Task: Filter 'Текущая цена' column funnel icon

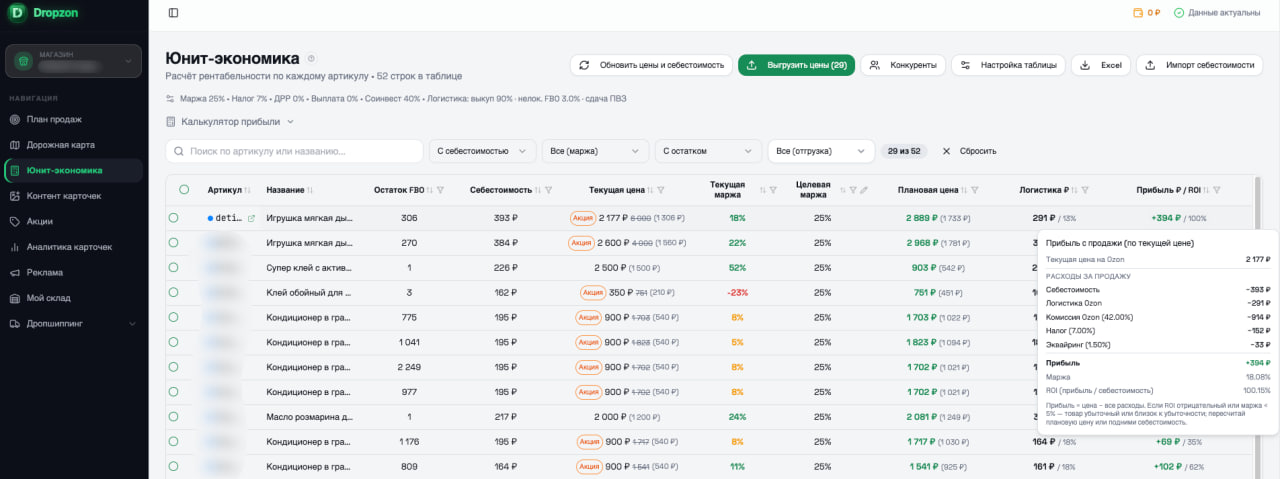Action: 663,190
